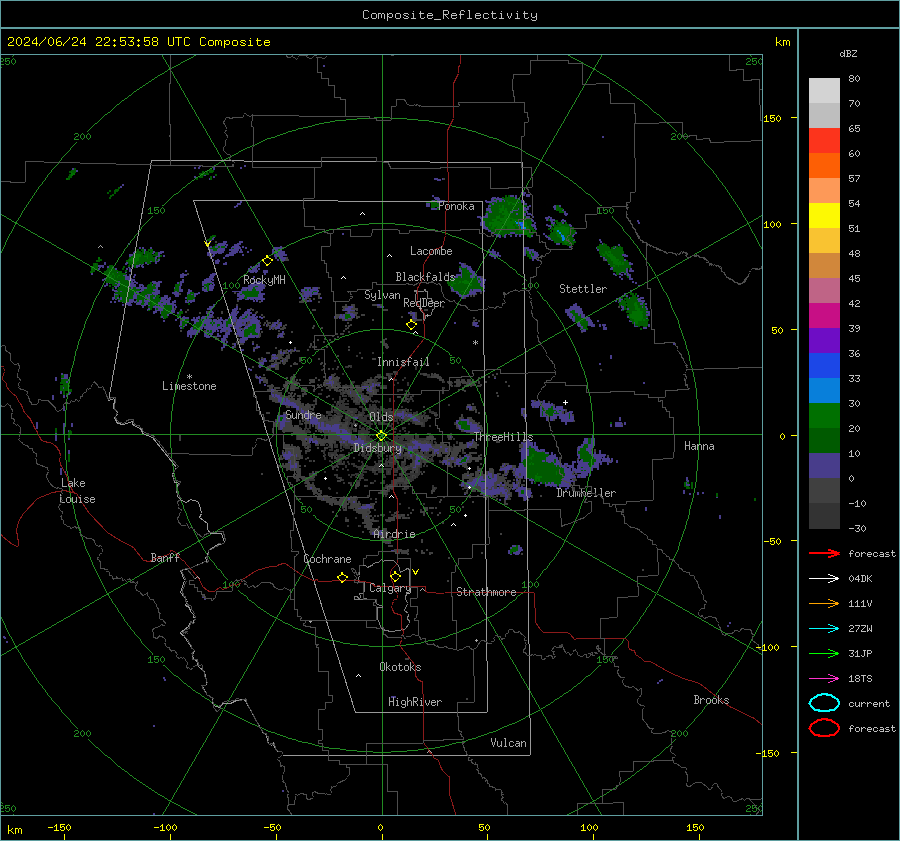Select the purple 36–39 dBZ color swatch
900x841 pixels.
click(824, 340)
